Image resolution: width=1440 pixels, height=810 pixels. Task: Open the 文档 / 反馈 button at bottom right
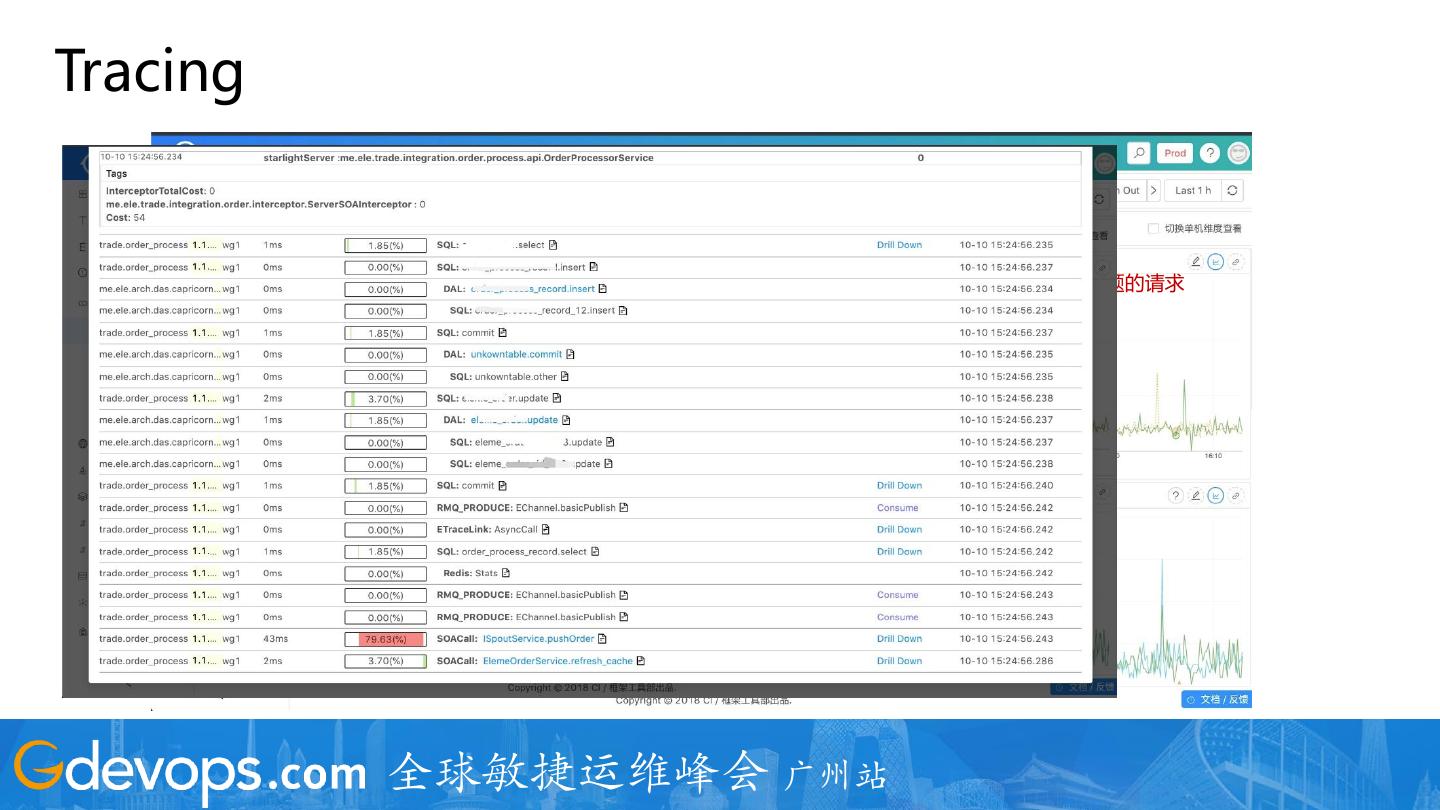(1216, 699)
